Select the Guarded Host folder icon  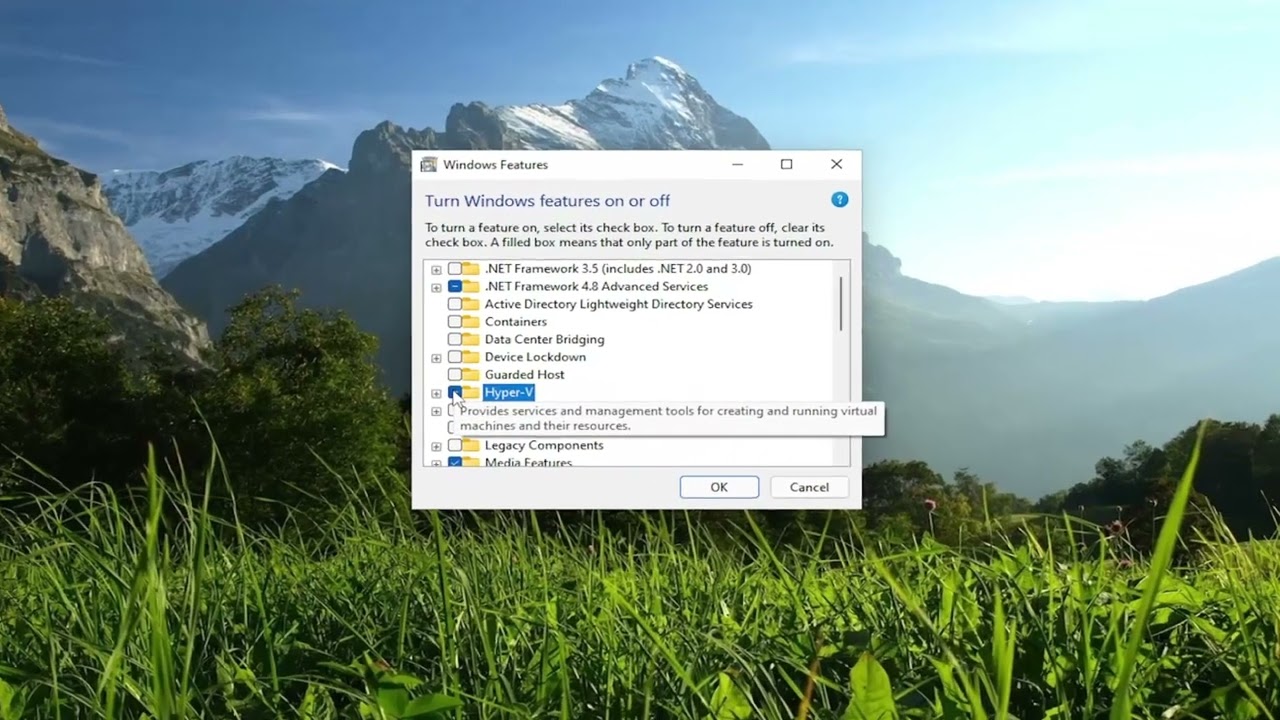pyautogui.click(x=471, y=375)
